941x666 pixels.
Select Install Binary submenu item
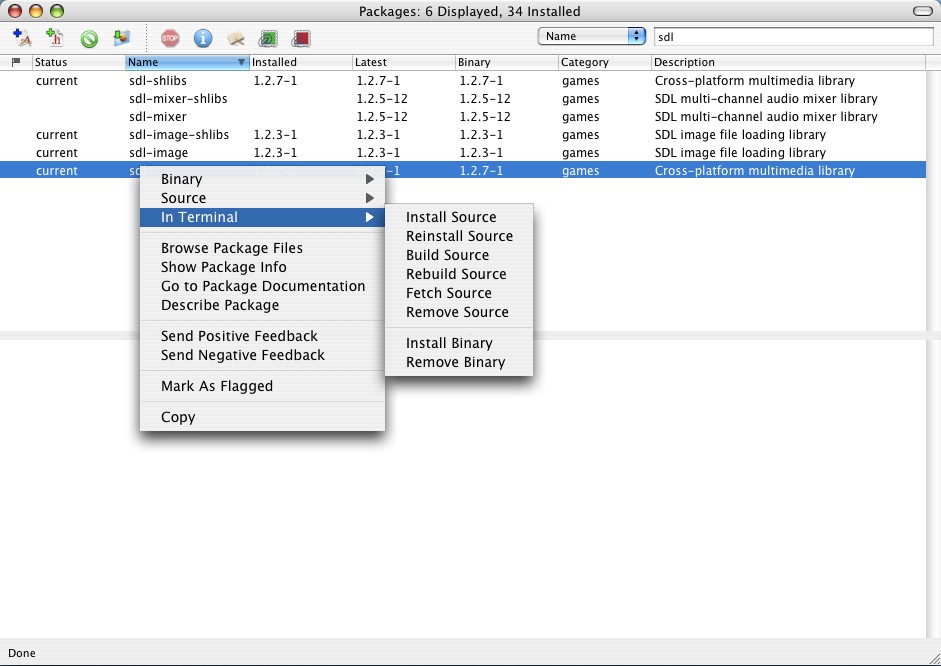459,343
